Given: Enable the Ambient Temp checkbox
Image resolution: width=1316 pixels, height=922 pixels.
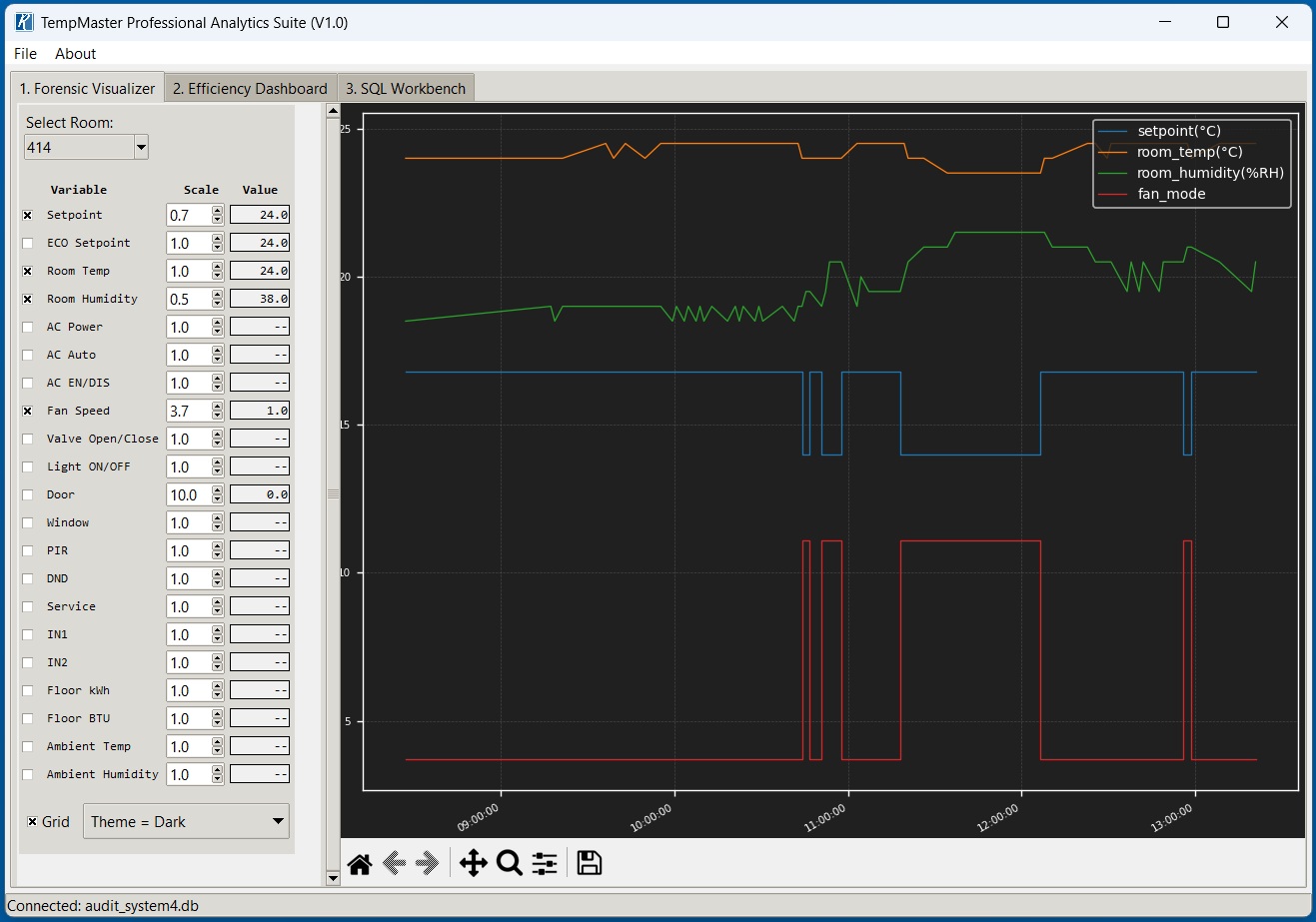Looking at the screenshot, I should [28, 746].
